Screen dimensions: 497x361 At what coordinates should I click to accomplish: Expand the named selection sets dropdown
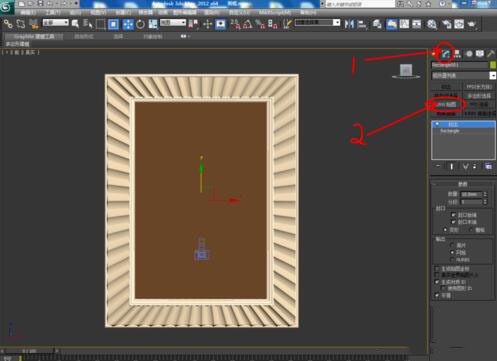point(337,22)
